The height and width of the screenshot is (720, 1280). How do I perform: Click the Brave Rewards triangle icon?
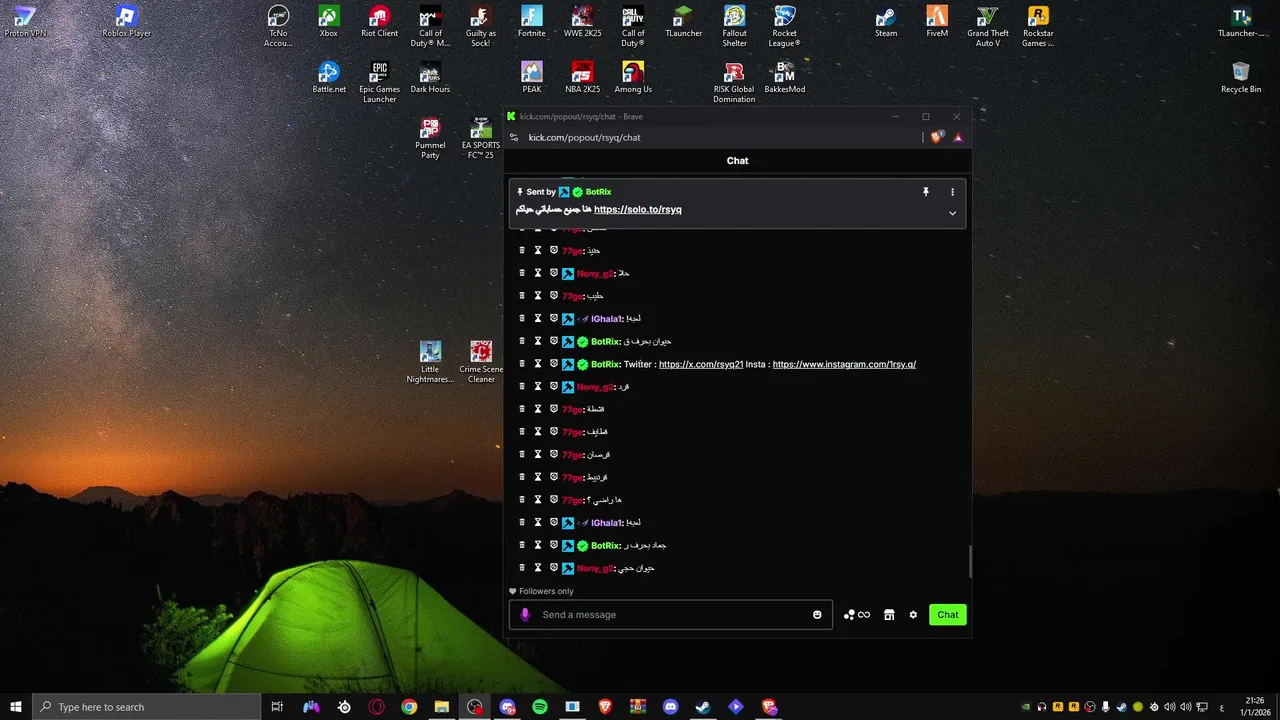(958, 137)
